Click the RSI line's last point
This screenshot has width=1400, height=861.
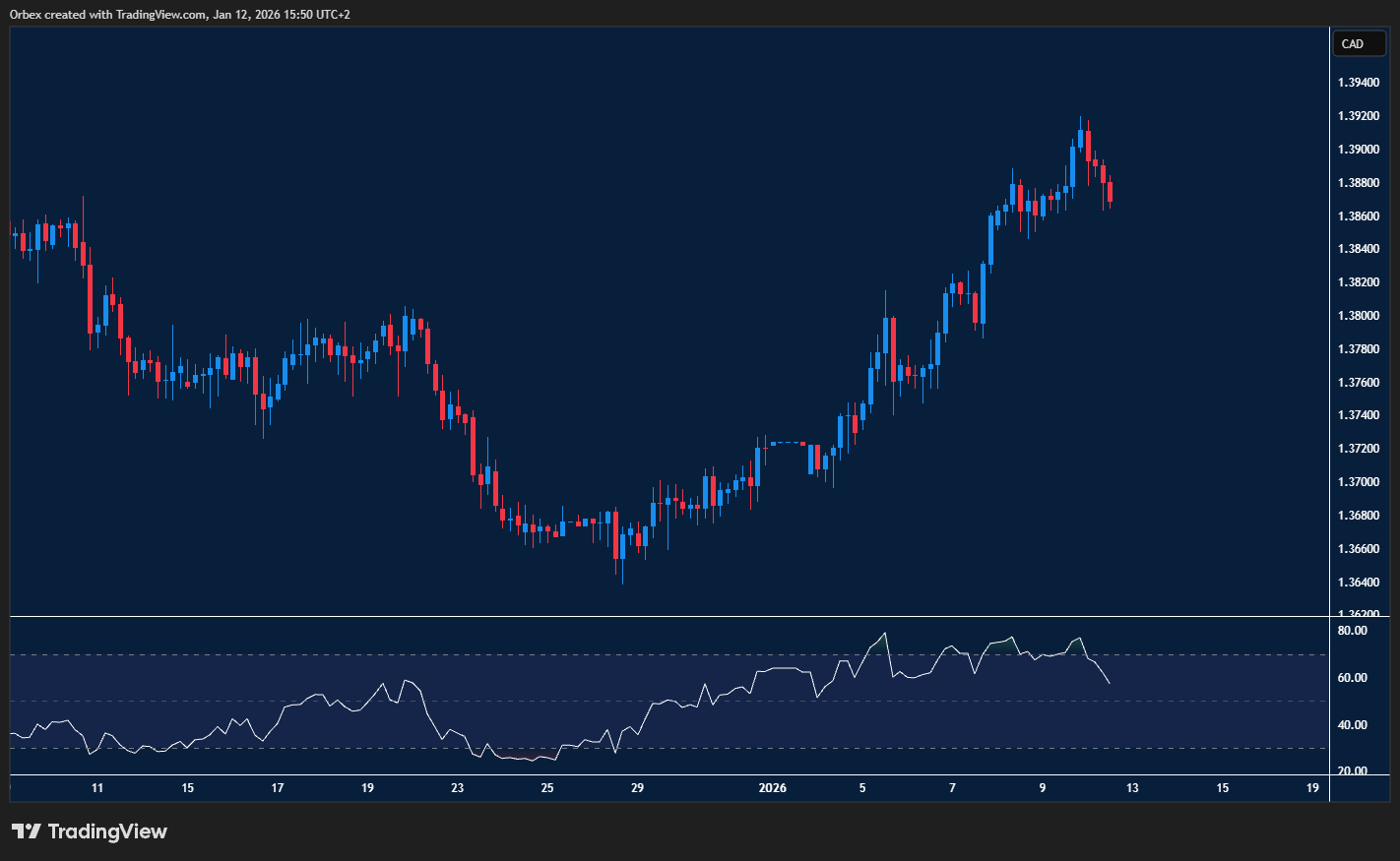(1110, 683)
